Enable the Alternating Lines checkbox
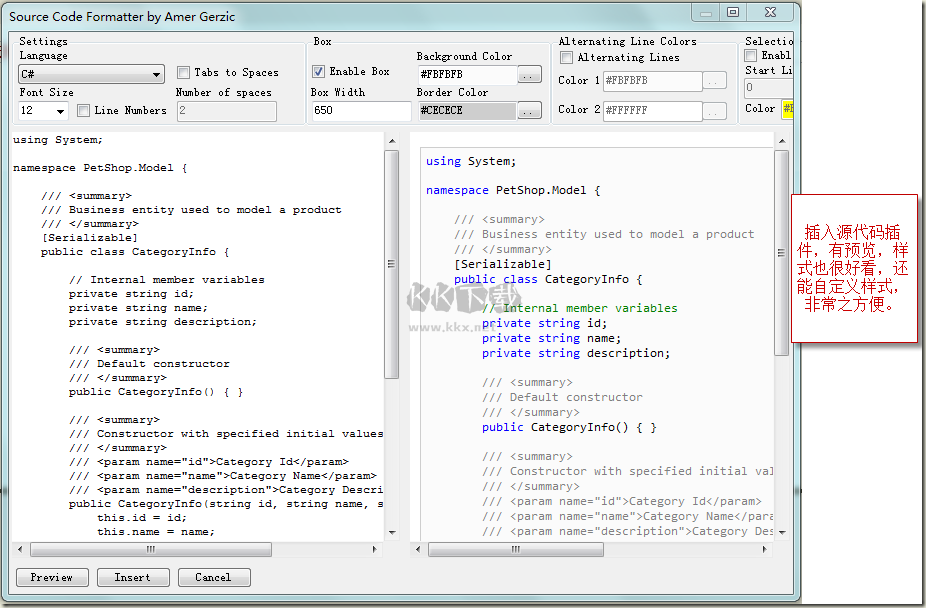 coord(566,57)
